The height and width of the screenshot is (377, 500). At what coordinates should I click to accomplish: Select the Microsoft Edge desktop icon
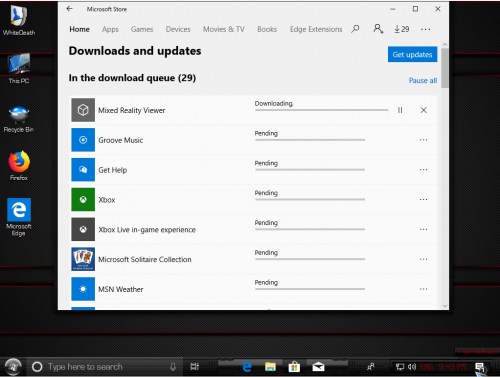point(19,217)
